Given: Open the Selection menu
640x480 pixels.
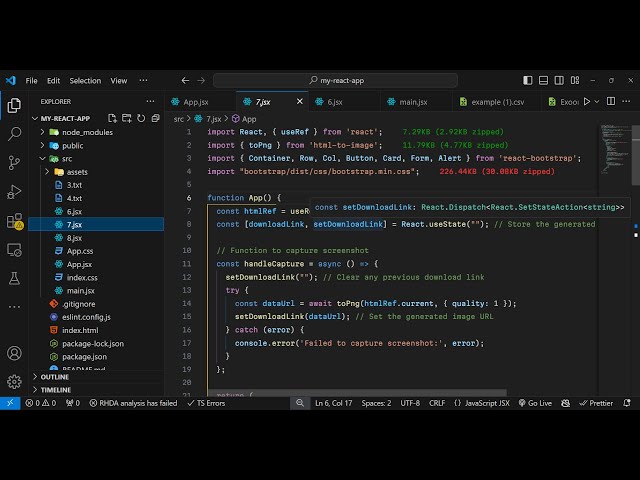Looking at the screenshot, I should coord(85,80).
